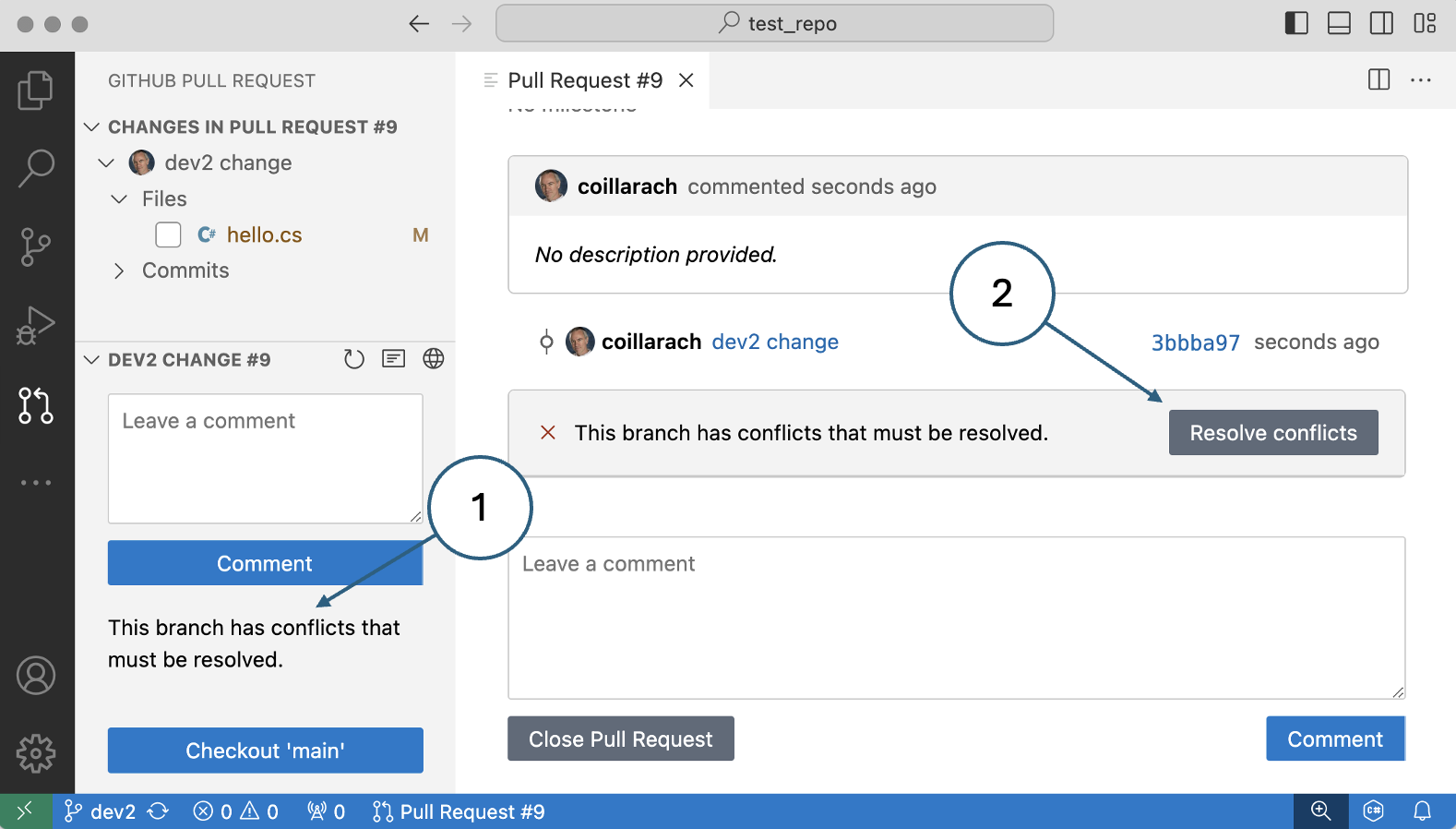Image resolution: width=1456 pixels, height=829 pixels.
Task: Click the M modified badge for hello.cs
Action: point(420,235)
